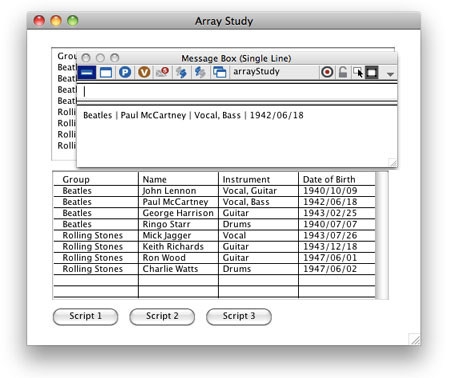Toggle the padlock lock-stack icon
The image size is (454, 378).
[343, 72]
